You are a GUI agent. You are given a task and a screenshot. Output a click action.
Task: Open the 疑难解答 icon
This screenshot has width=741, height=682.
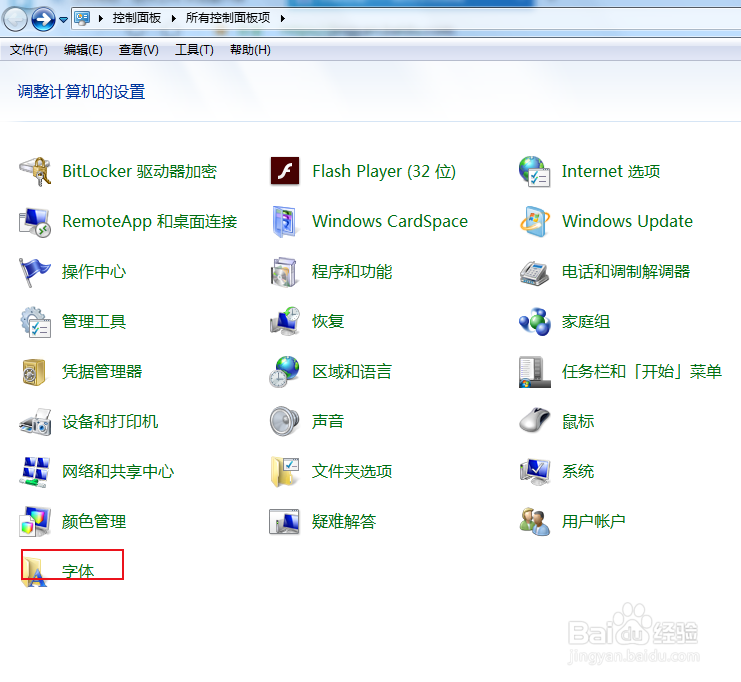[284, 522]
